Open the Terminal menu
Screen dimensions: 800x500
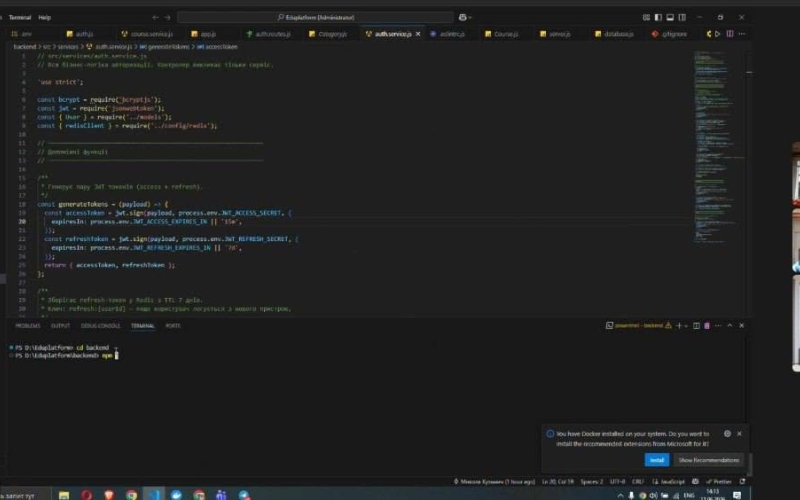coord(20,17)
